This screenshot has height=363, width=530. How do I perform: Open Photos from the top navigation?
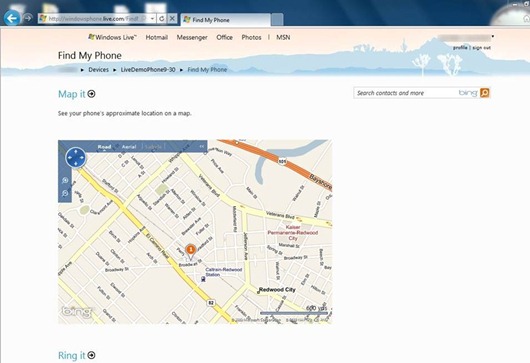251,38
